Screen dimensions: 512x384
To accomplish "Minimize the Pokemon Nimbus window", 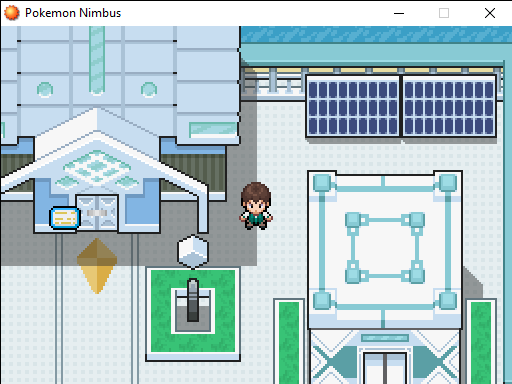I will tap(399, 13).
